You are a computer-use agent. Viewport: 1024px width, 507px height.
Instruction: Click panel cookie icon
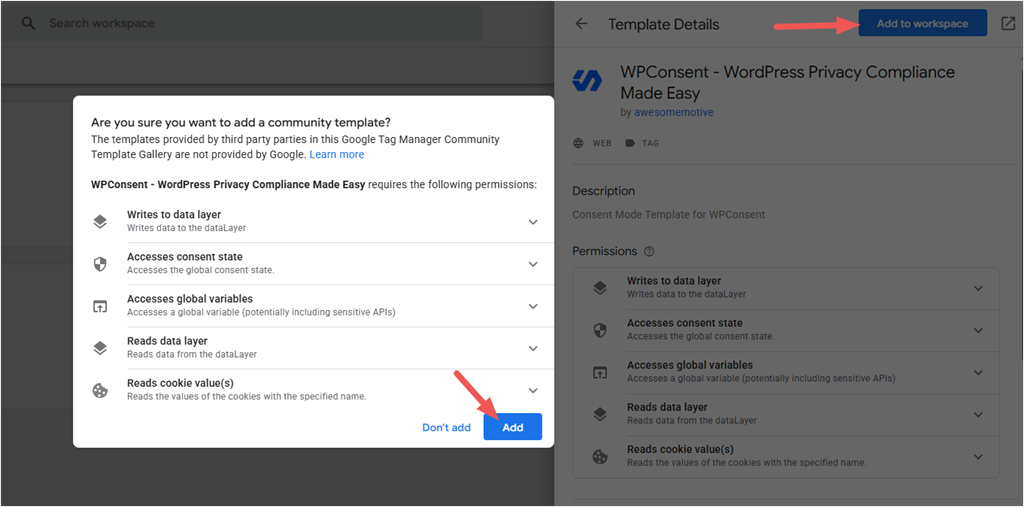click(x=600, y=457)
